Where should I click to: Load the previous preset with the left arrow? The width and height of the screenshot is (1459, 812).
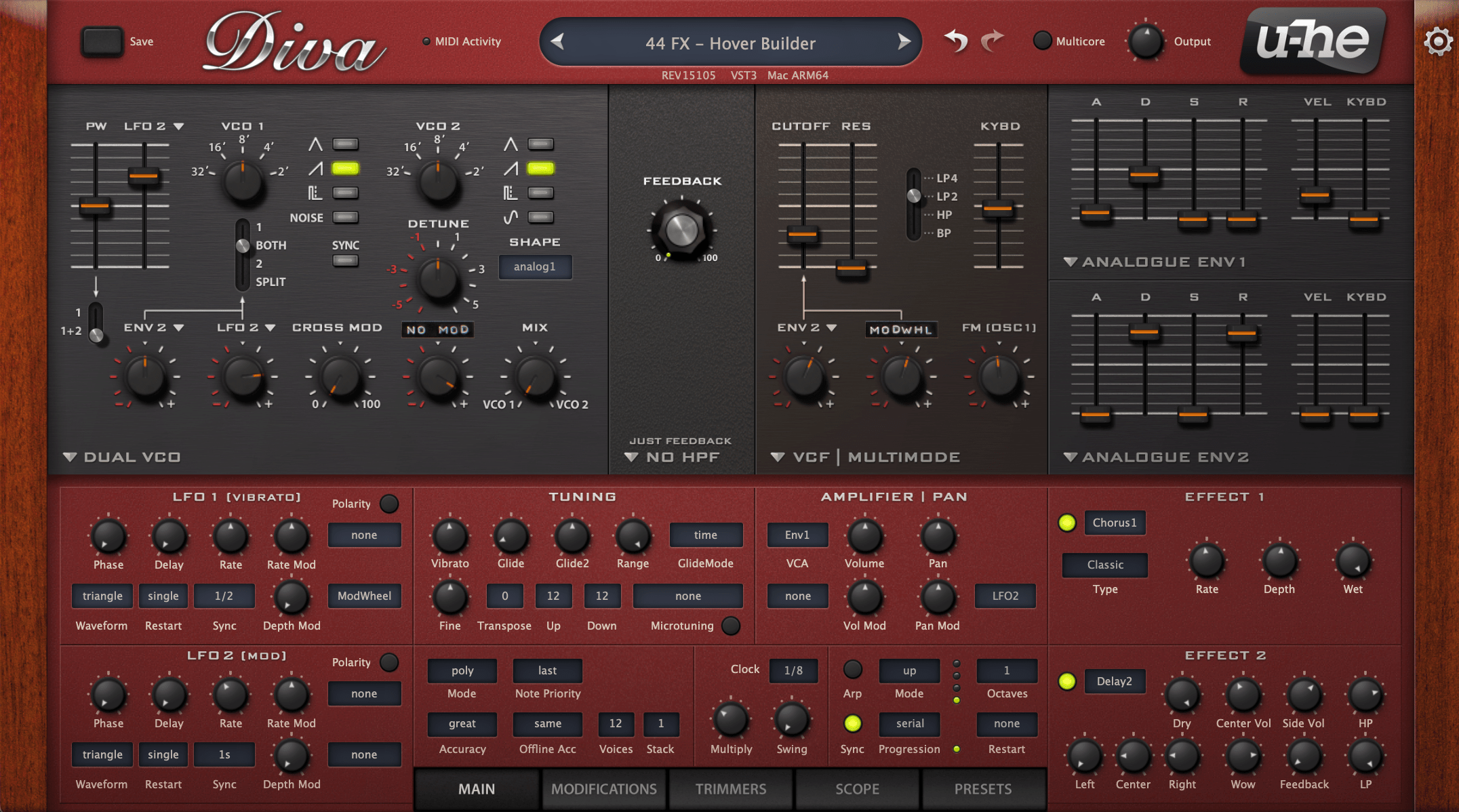tap(557, 42)
